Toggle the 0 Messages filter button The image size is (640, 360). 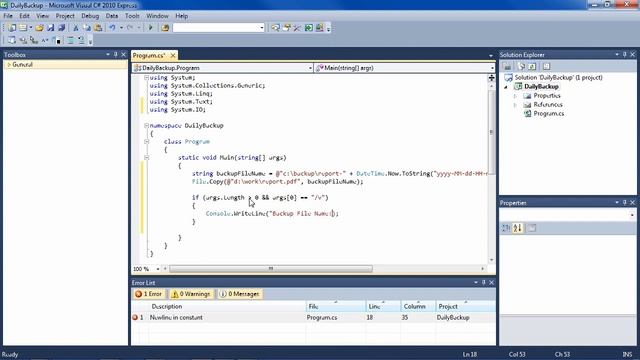tap(240, 294)
